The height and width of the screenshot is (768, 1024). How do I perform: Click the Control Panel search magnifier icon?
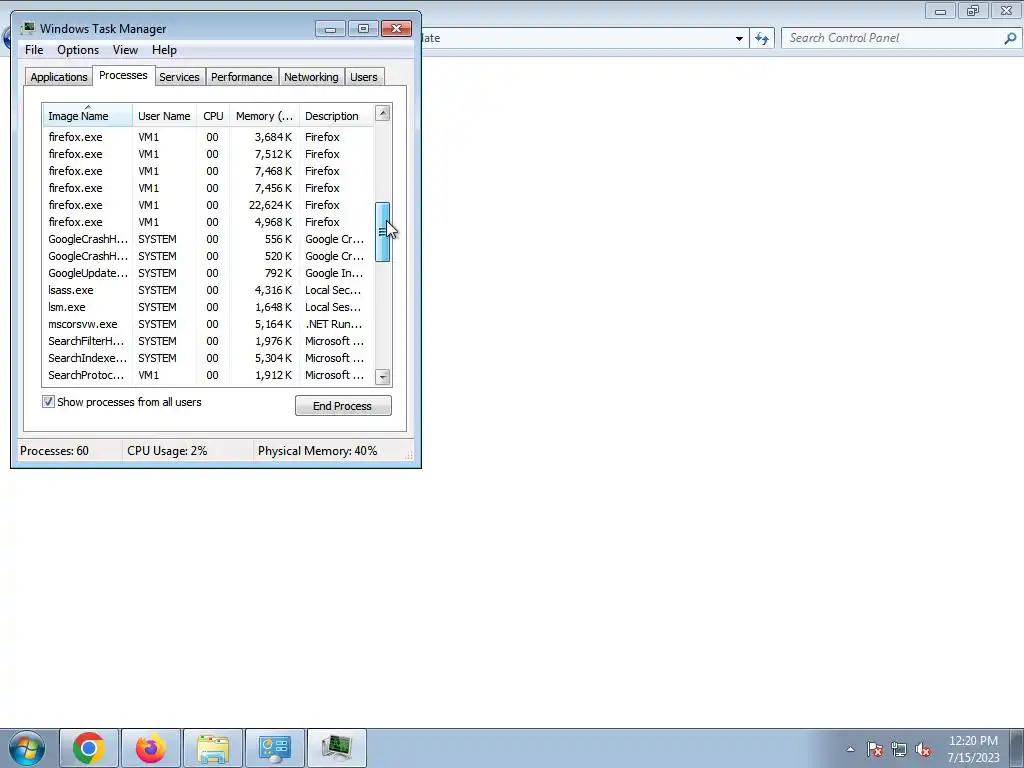1010,39
